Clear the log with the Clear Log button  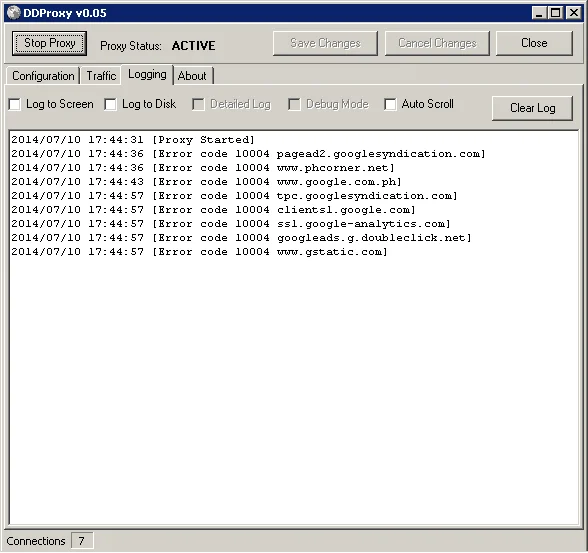[x=532, y=108]
